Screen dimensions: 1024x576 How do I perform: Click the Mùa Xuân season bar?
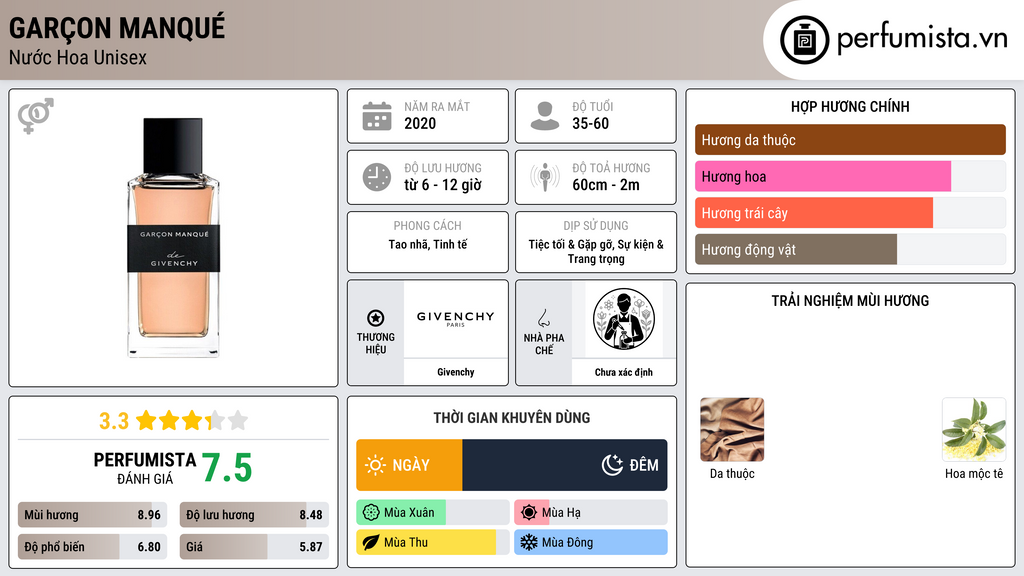click(x=432, y=513)
